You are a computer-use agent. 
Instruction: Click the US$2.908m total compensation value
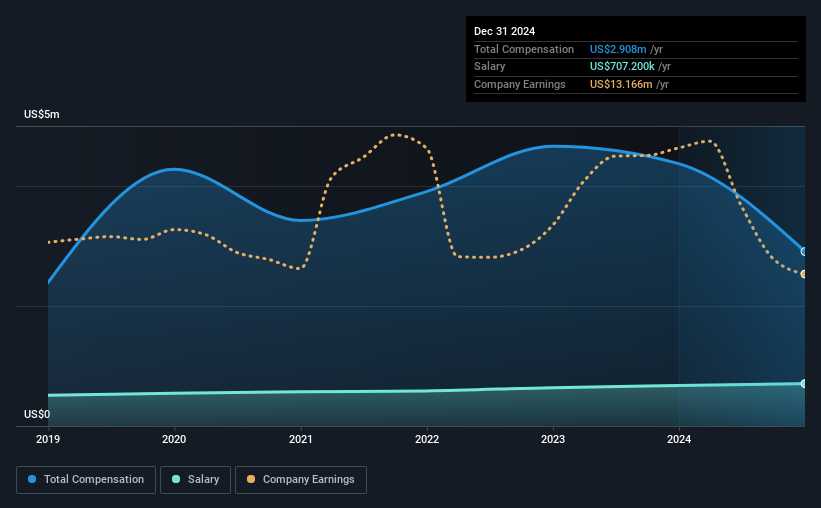pyautogui.click(x=618, y=49)
